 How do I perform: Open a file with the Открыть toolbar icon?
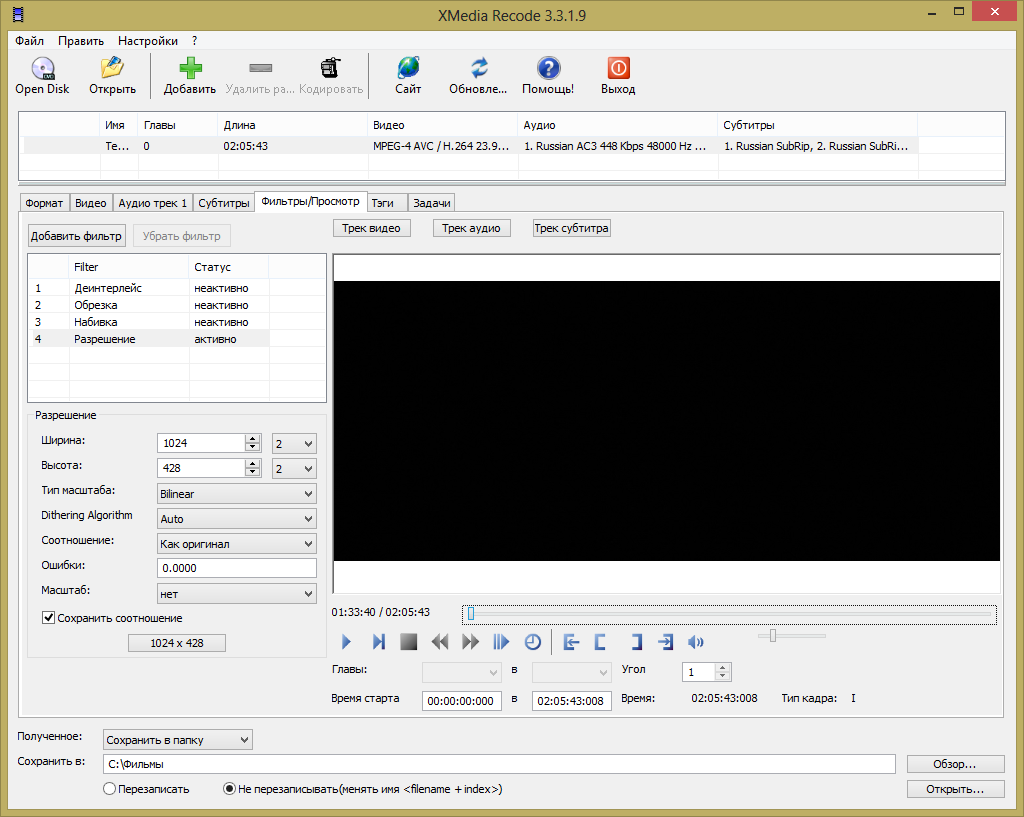112,76
